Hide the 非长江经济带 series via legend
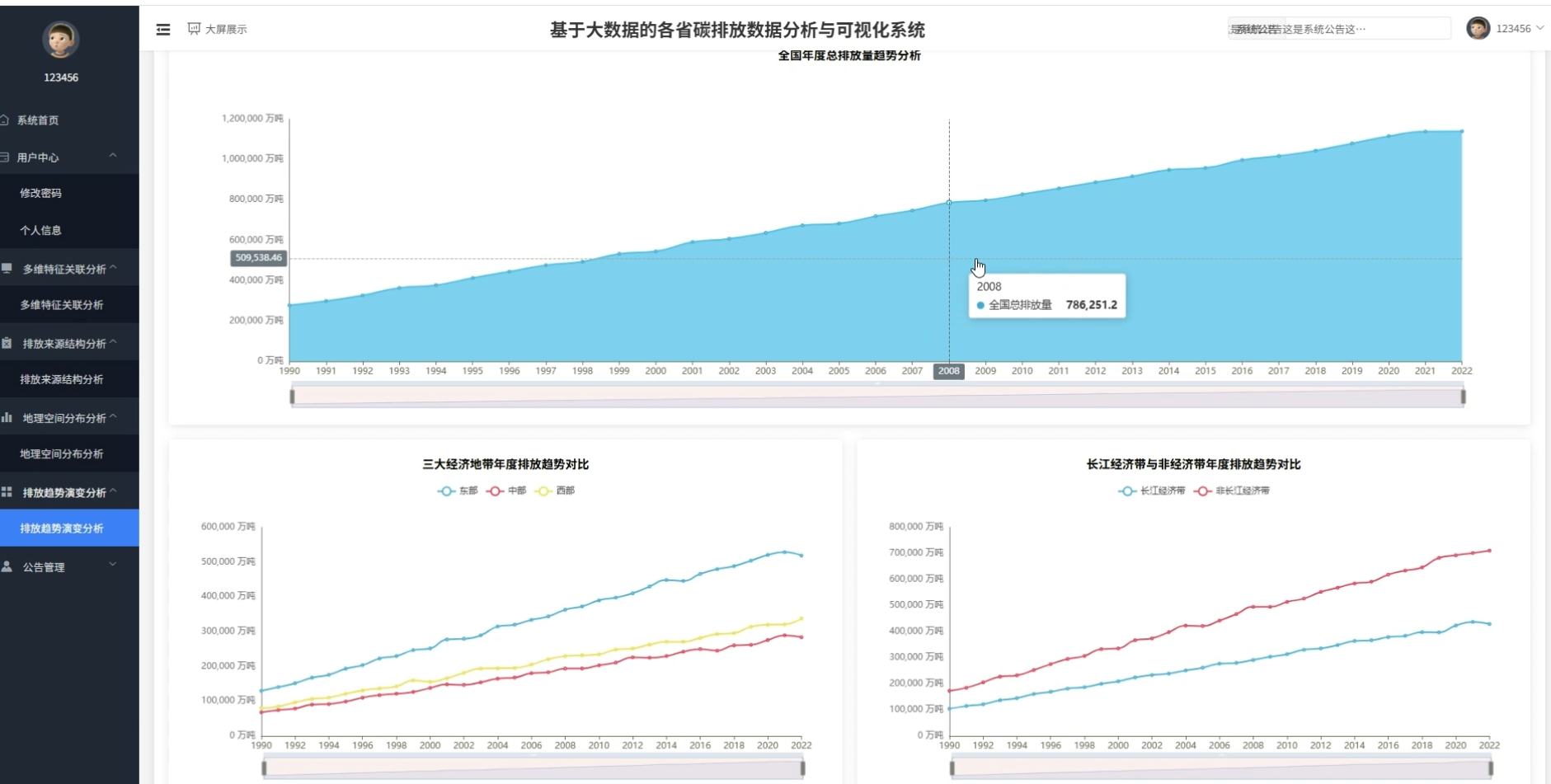 point(1232,491)
